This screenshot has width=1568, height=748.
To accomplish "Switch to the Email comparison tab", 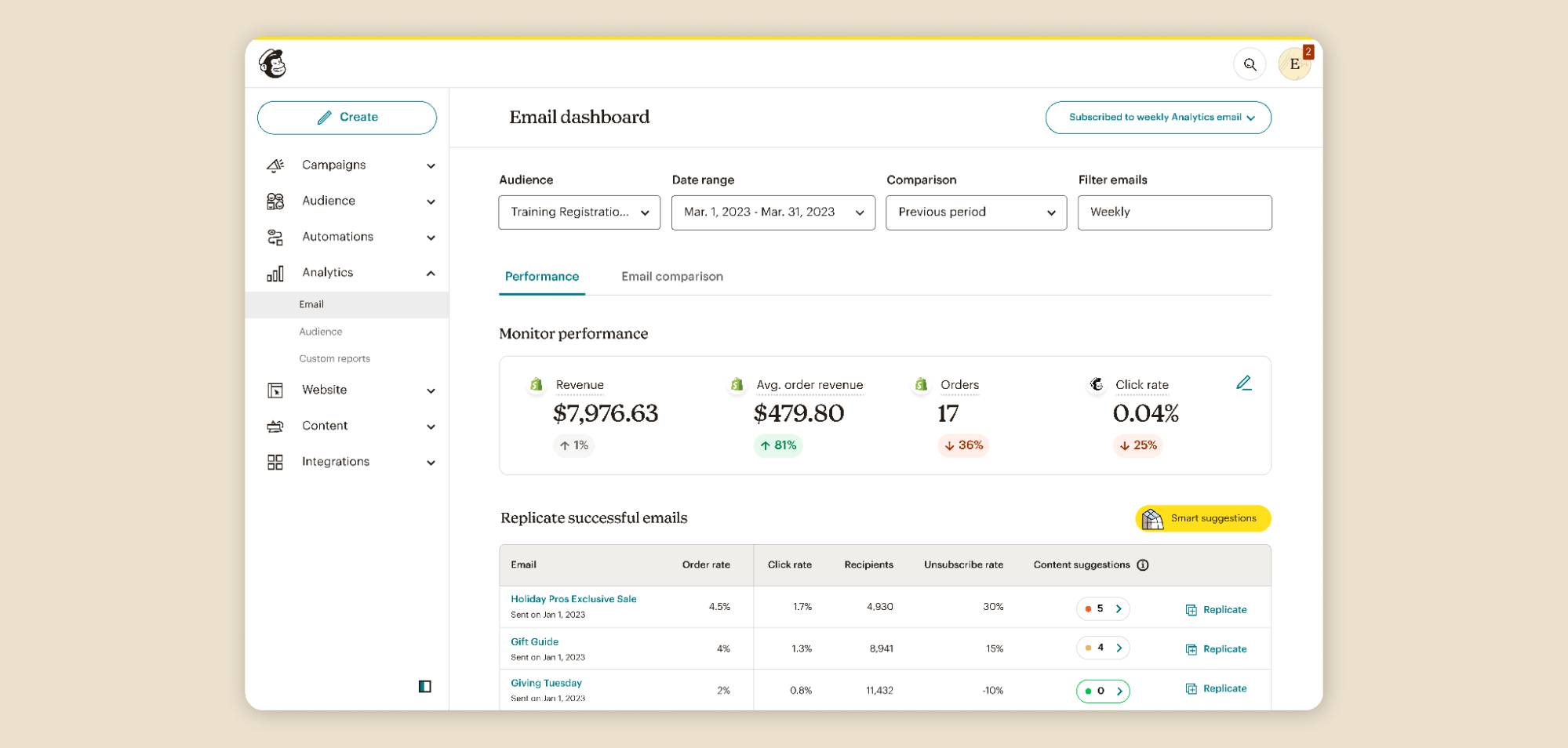I will click(x=671, y=276).
